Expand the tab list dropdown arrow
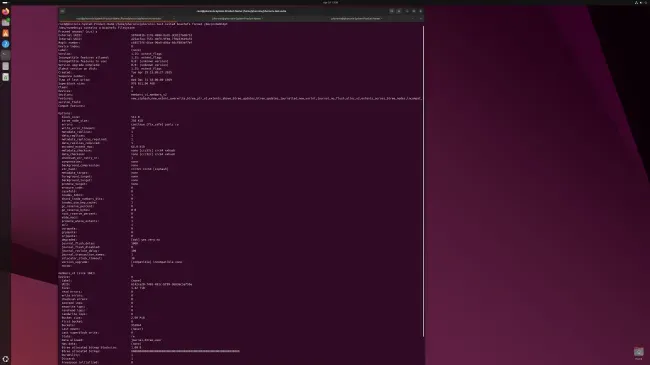This screenshot has width=650, height=365. (420, 19)
